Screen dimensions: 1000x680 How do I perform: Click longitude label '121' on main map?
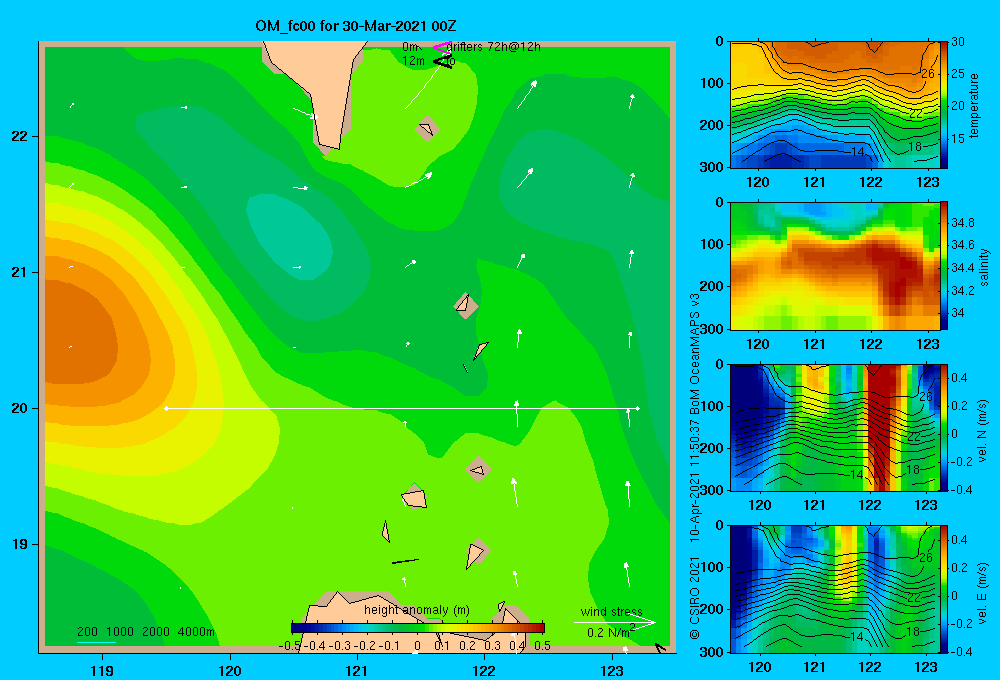coord(357,670)
